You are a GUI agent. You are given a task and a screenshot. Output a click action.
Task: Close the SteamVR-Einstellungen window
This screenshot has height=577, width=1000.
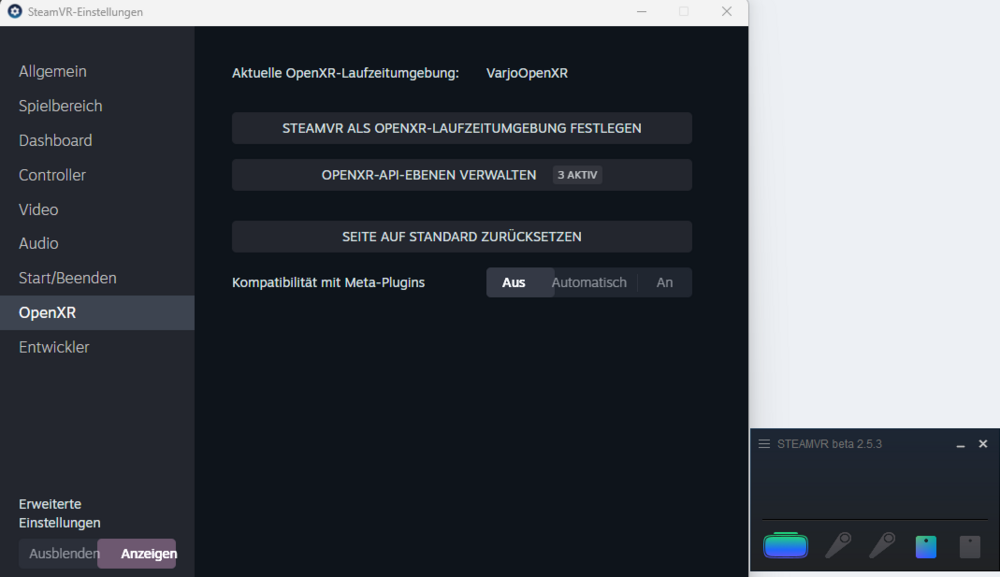[x=726, y=11]
